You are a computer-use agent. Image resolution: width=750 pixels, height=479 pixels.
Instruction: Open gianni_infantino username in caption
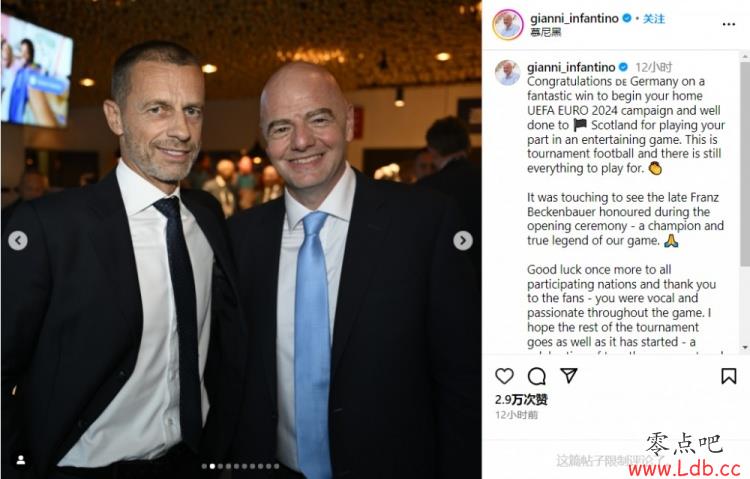click(x=571, y=67)
